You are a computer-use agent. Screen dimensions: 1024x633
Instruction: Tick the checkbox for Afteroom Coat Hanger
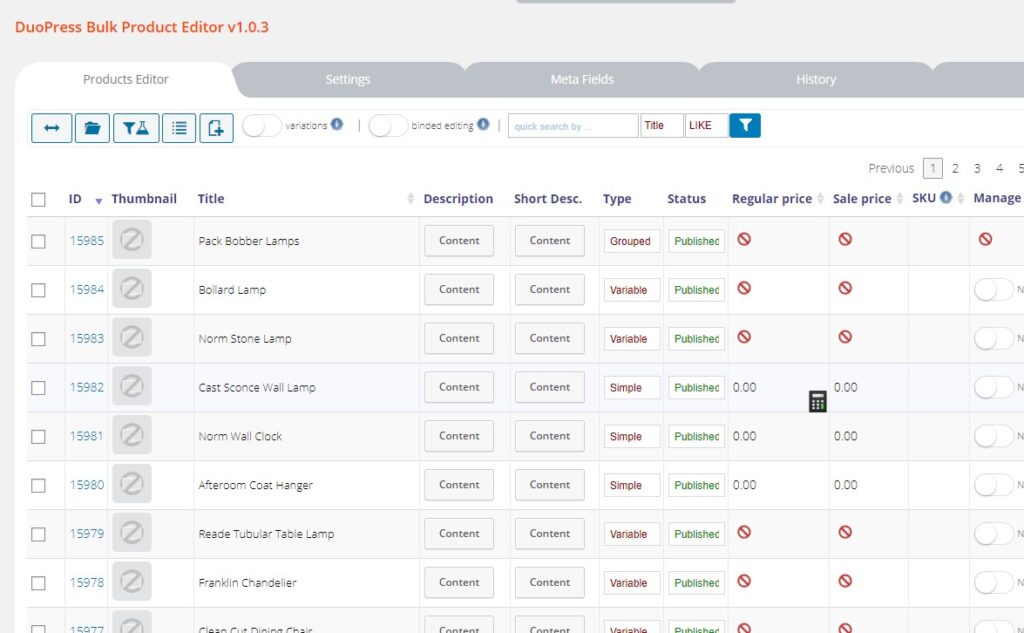point(39,485)
